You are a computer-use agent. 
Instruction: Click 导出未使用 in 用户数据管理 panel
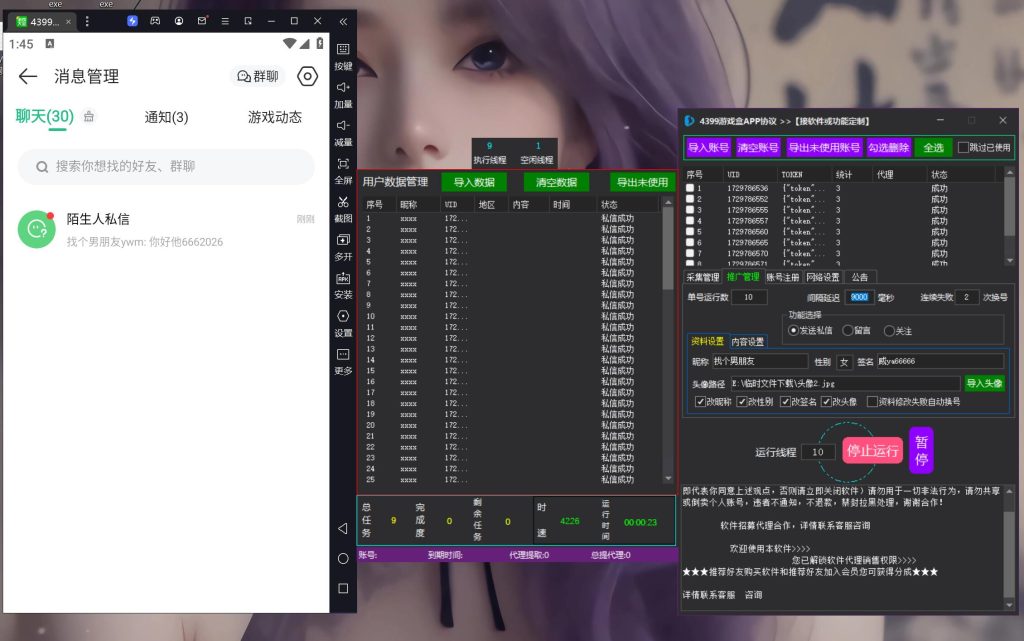[x=642, y=182]
